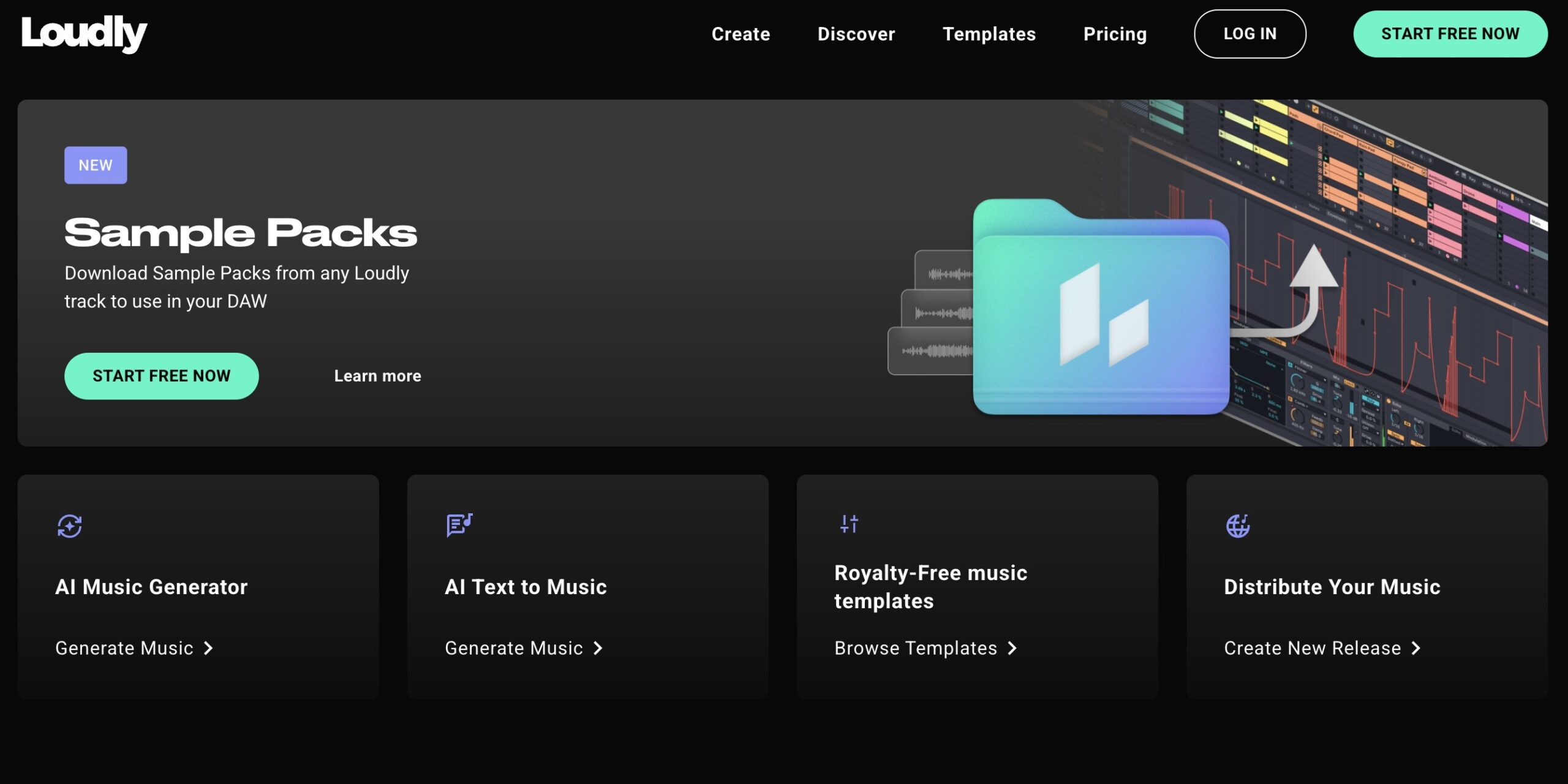The height and width of the screenshot is (784, 1568).
Task: Click the Distribute globe music icon
Action: click(x=1238, y=526)
